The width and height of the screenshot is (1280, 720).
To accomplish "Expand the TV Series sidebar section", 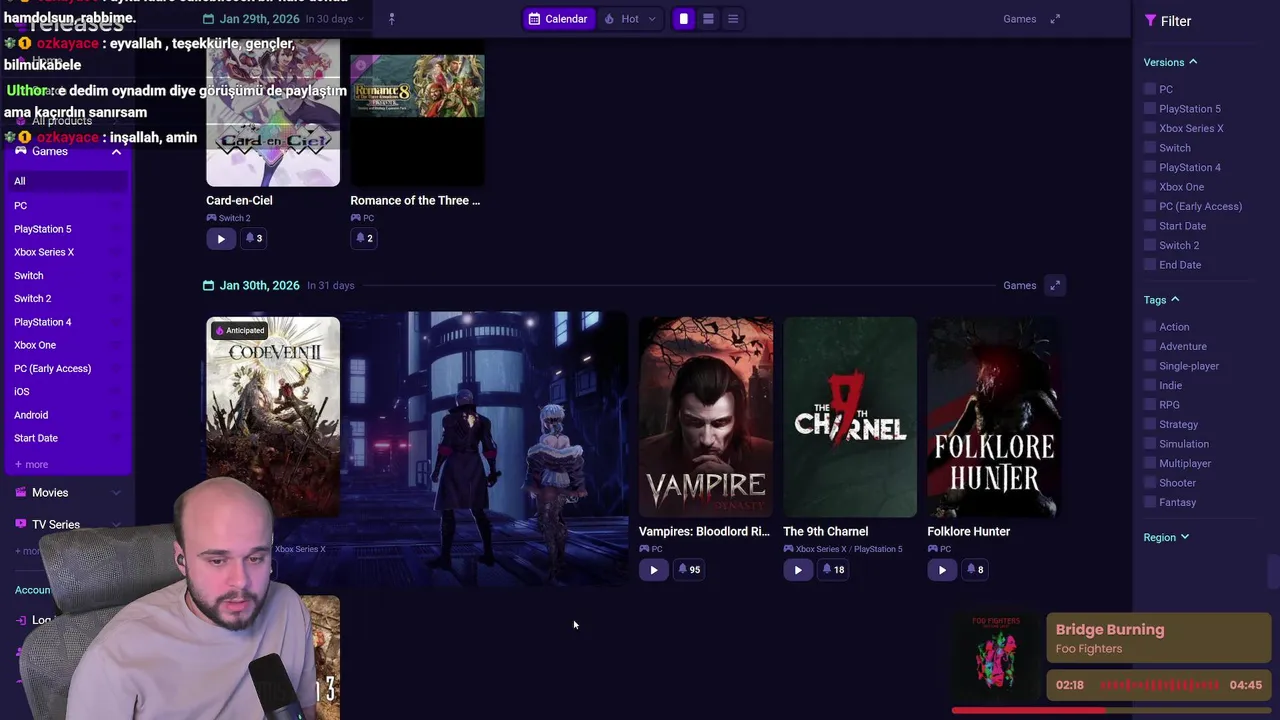I will tap(116, 524).
